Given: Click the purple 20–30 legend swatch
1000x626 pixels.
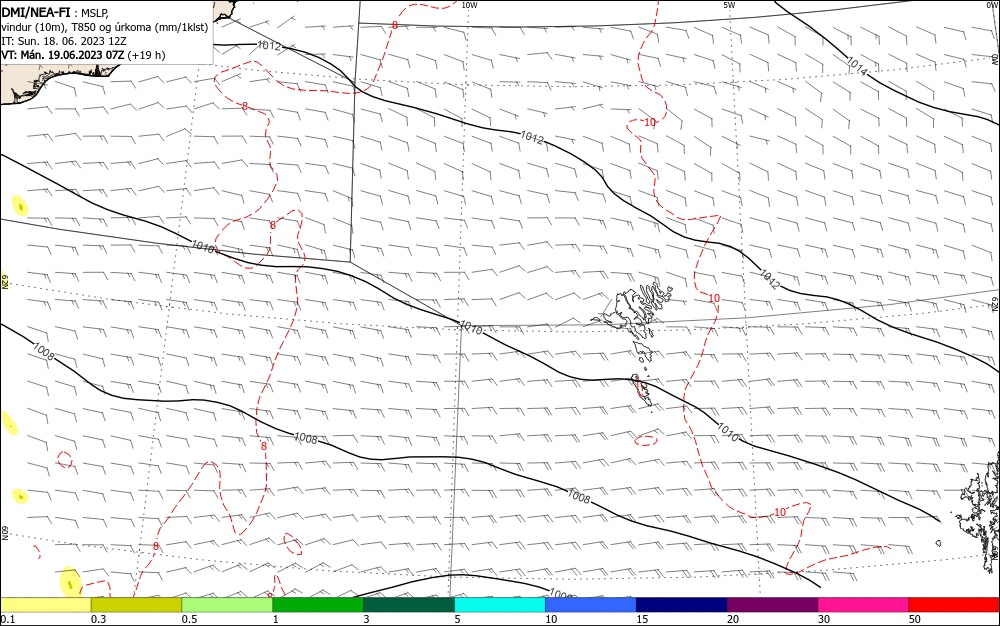Looking at the screenshot, I should [x=772, y=605].
